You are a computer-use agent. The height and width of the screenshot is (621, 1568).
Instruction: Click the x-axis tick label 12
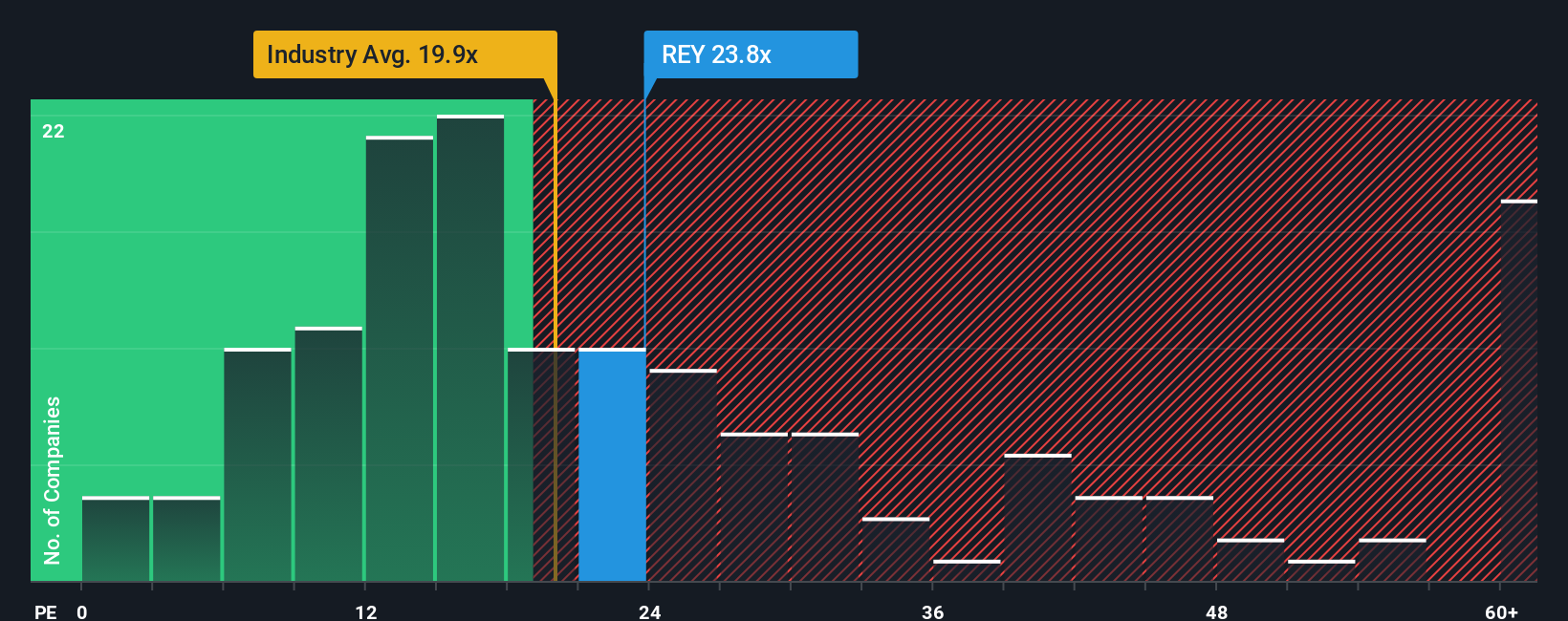pos(365,611)
